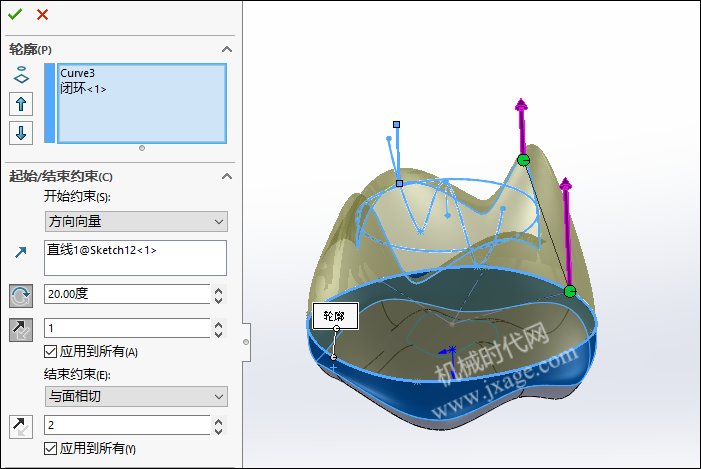Click the direction vector arrow icon
The height and width of the screenshot is (469, 701).
tap(21, 253)
